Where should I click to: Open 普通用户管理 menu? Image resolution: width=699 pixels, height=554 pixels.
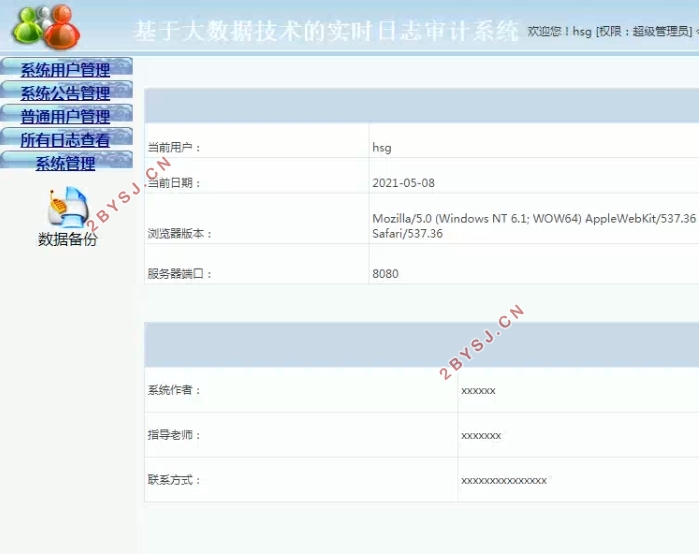pos(66,117)
